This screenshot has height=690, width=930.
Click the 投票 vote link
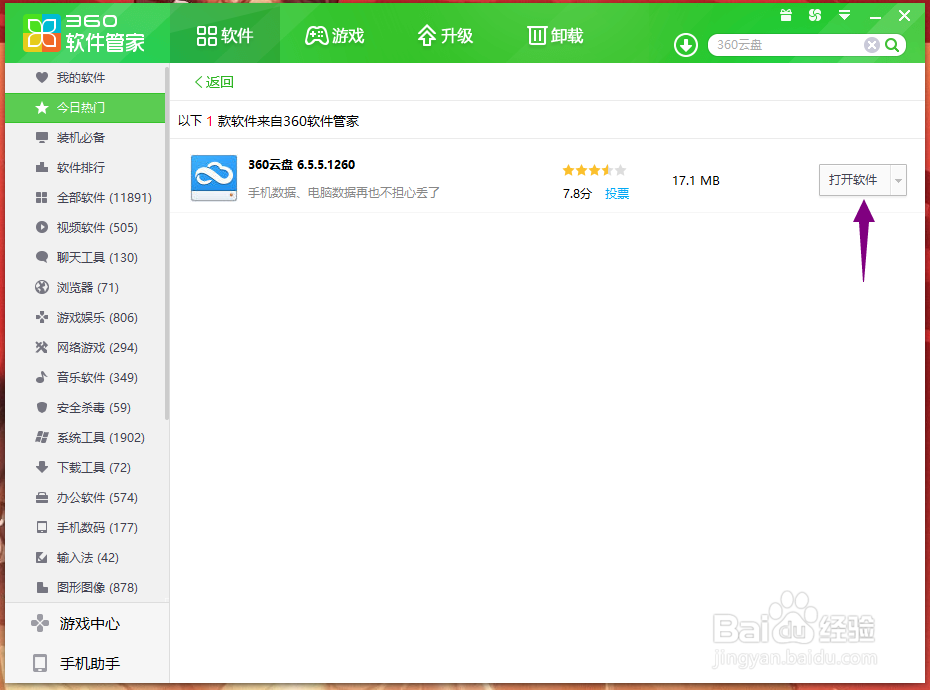coord(617,193)
